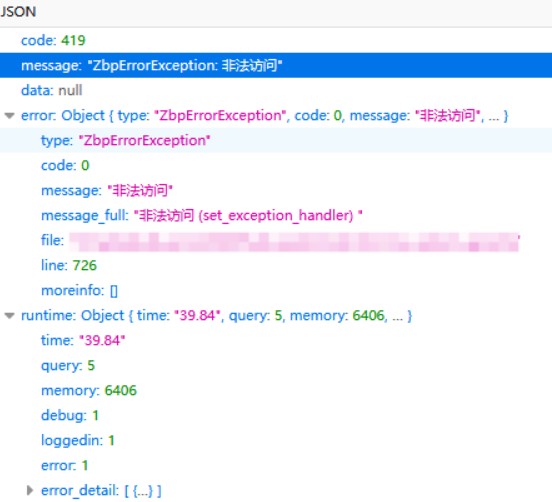Click the blurred file path row

coord(276,240)
